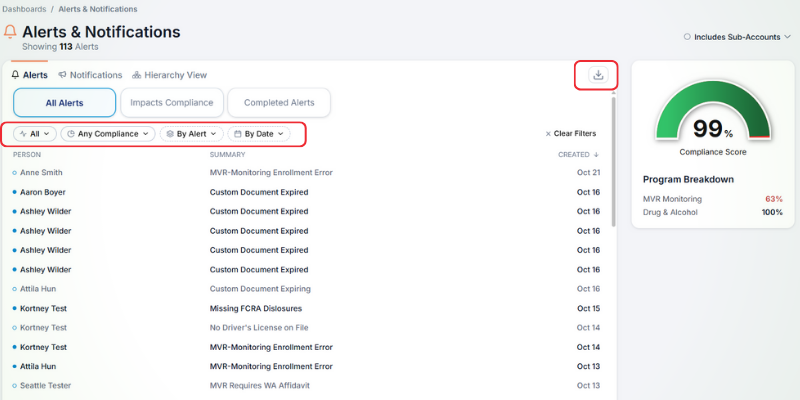Expand the By Date dropdown
The height and width of the screenshot is (400, 800).
(x=258, y=133)
